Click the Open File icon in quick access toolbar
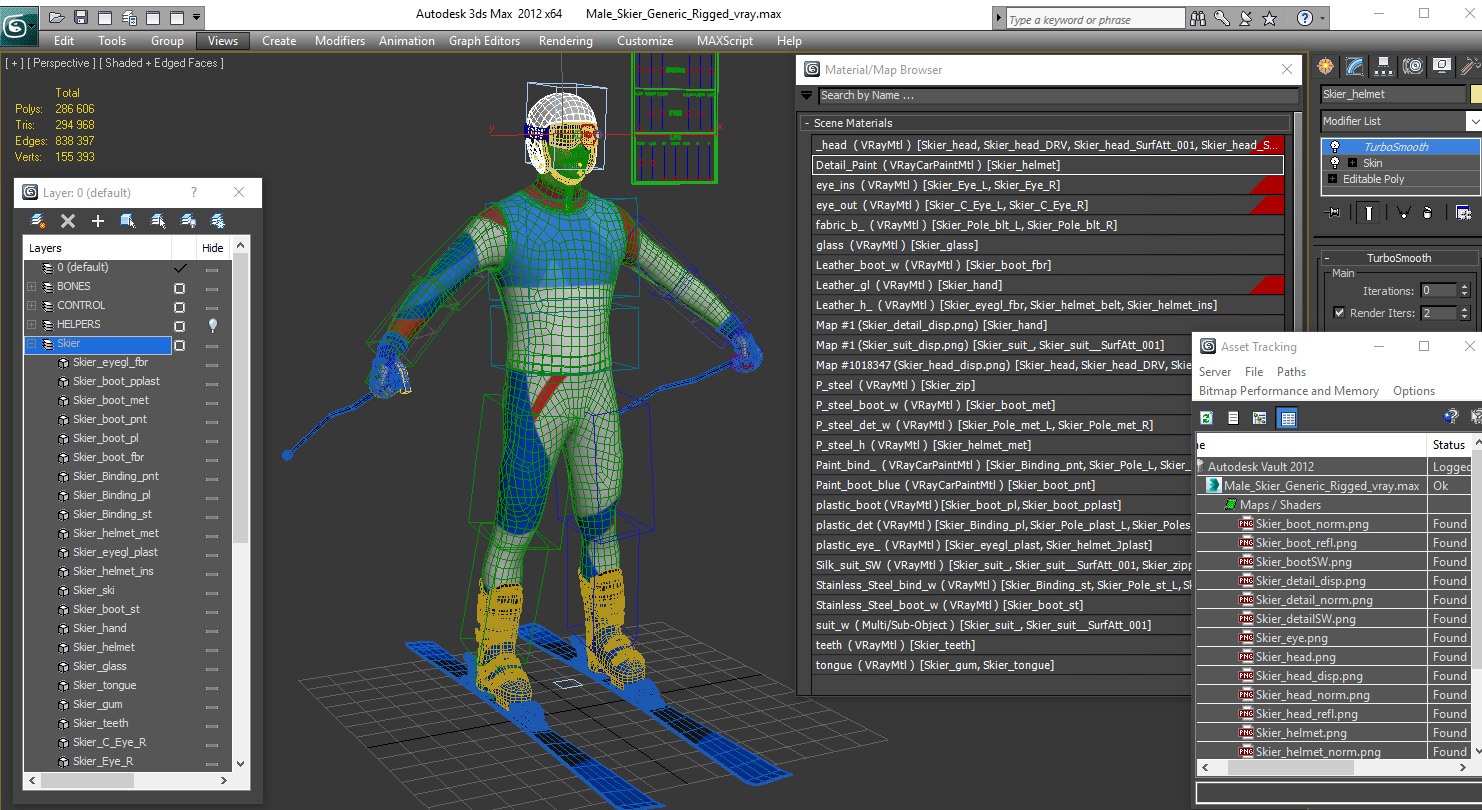This screenshot has width=1482, height=810. coord(57,17)
